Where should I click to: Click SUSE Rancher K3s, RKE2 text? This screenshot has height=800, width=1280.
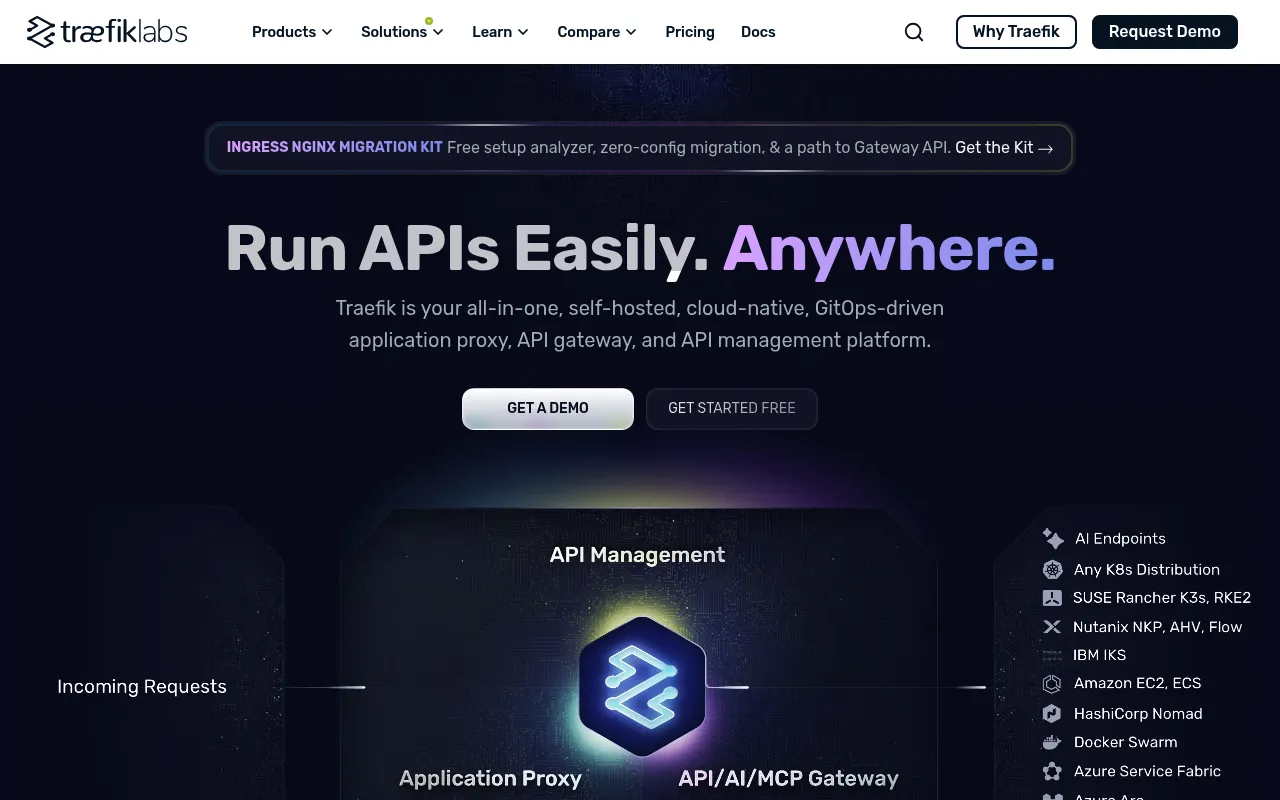(x=1162, y=598)
